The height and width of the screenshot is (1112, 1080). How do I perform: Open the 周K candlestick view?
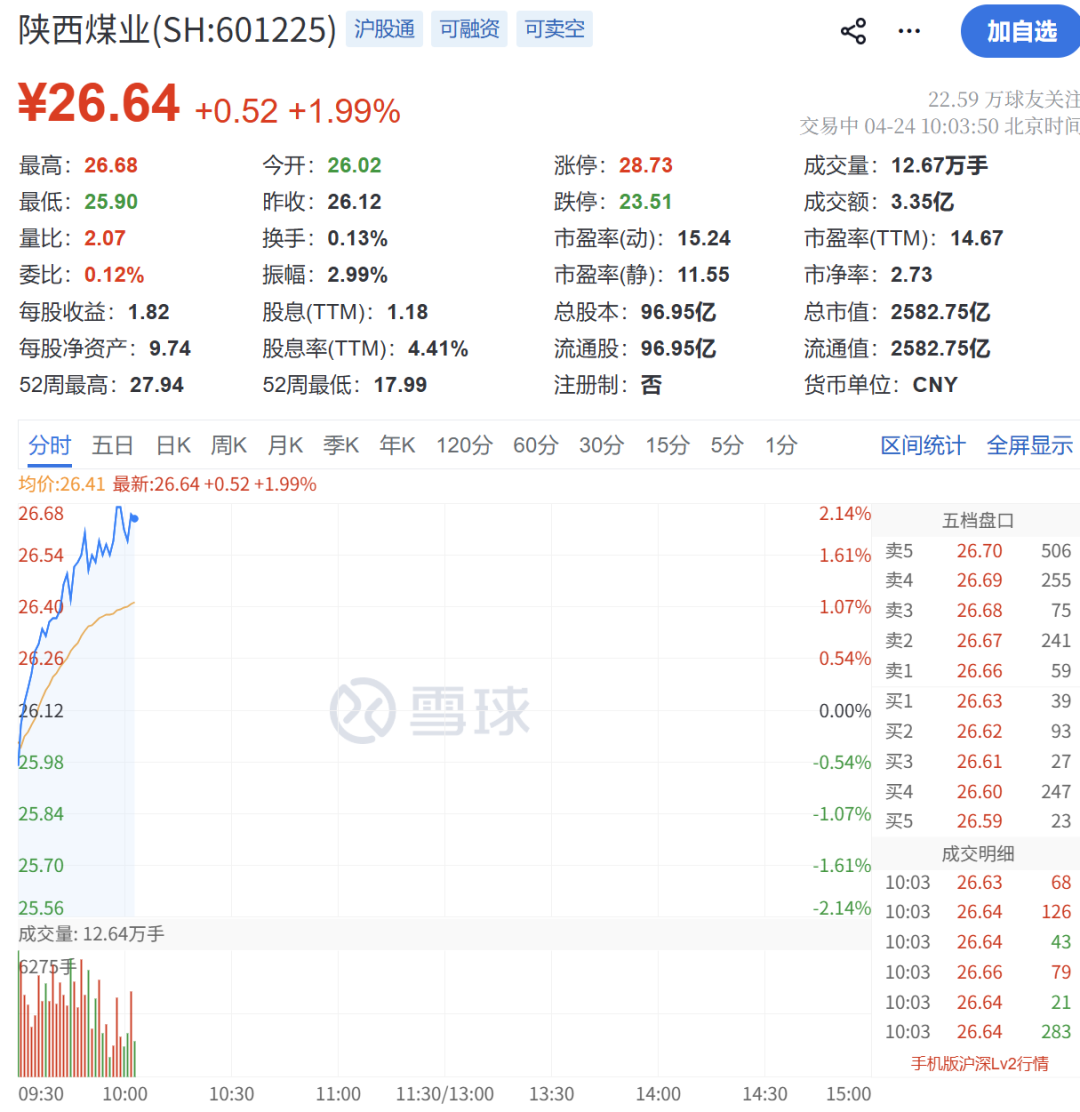(228, 446)
